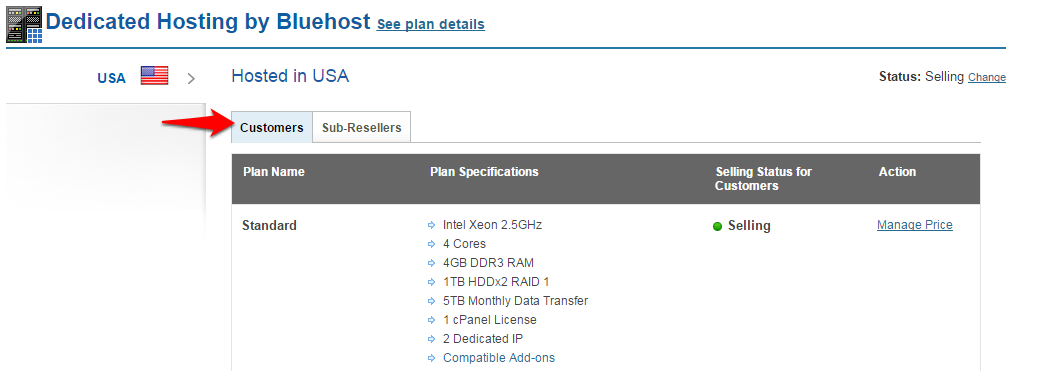Expand the chevron arrow next to the USA flag
This screenshot has width=1040, height=371.
[x=191, y=79]
